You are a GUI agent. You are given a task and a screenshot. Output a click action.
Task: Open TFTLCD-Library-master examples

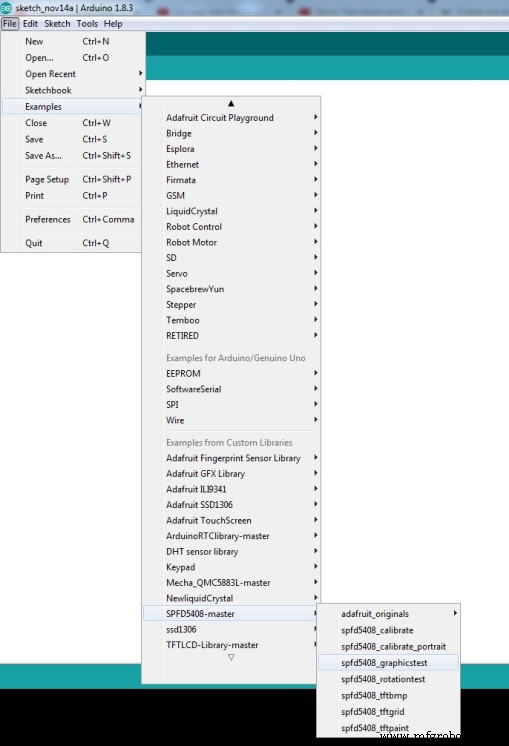(x=231, y=645)
